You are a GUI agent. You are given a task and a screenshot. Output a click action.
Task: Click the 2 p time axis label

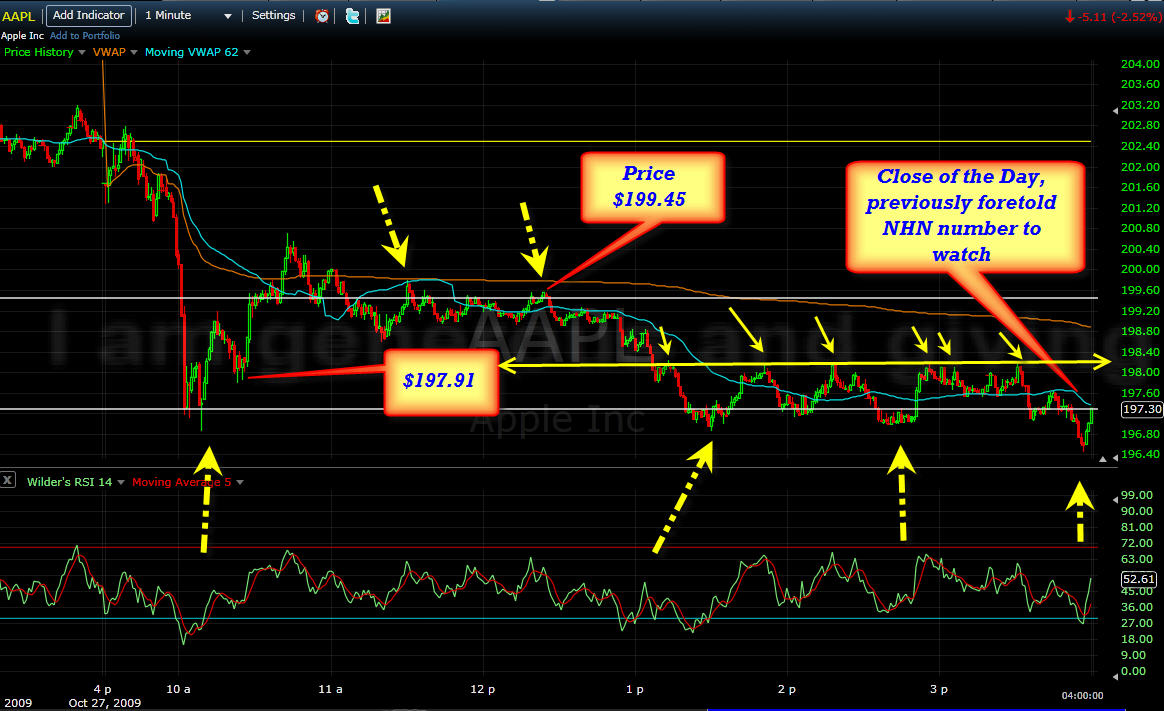787,689
